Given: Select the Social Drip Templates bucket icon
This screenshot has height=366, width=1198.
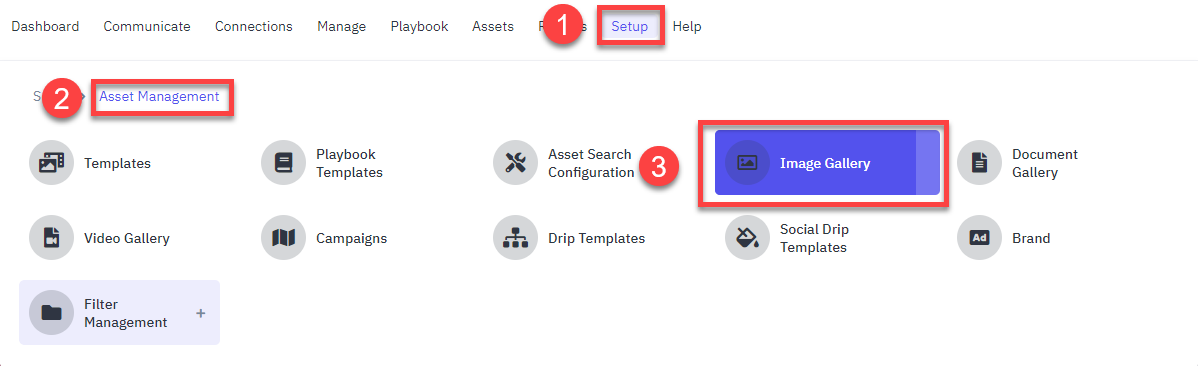Looking at the screenshot, I should 747,238.
